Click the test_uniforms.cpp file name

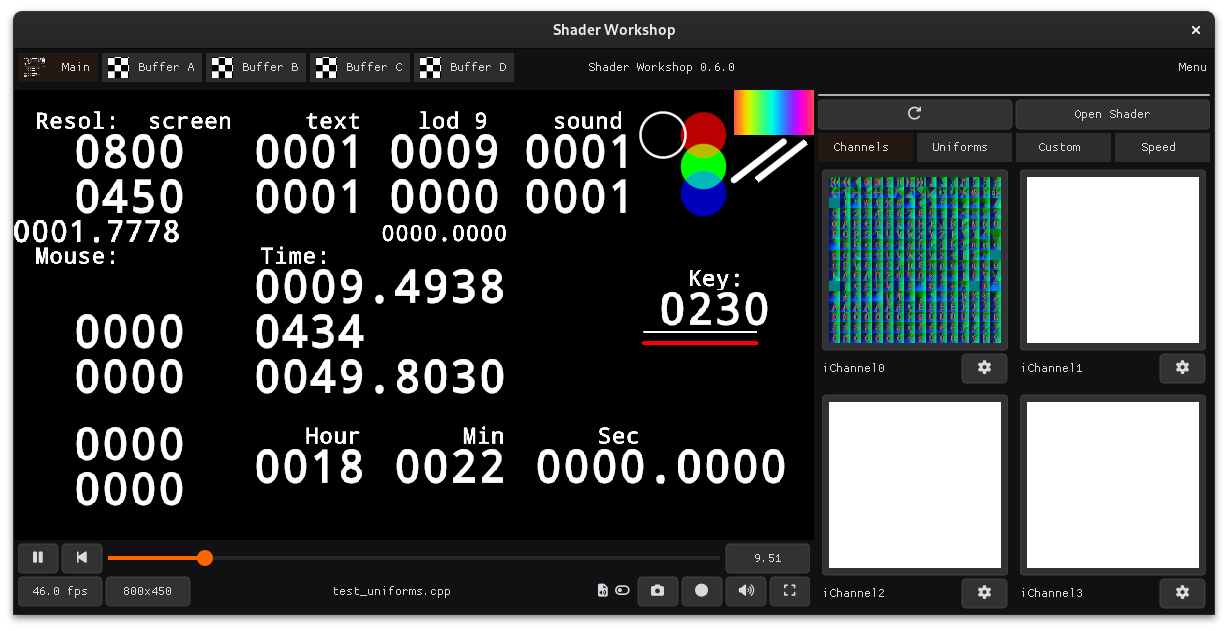(392, 591)
